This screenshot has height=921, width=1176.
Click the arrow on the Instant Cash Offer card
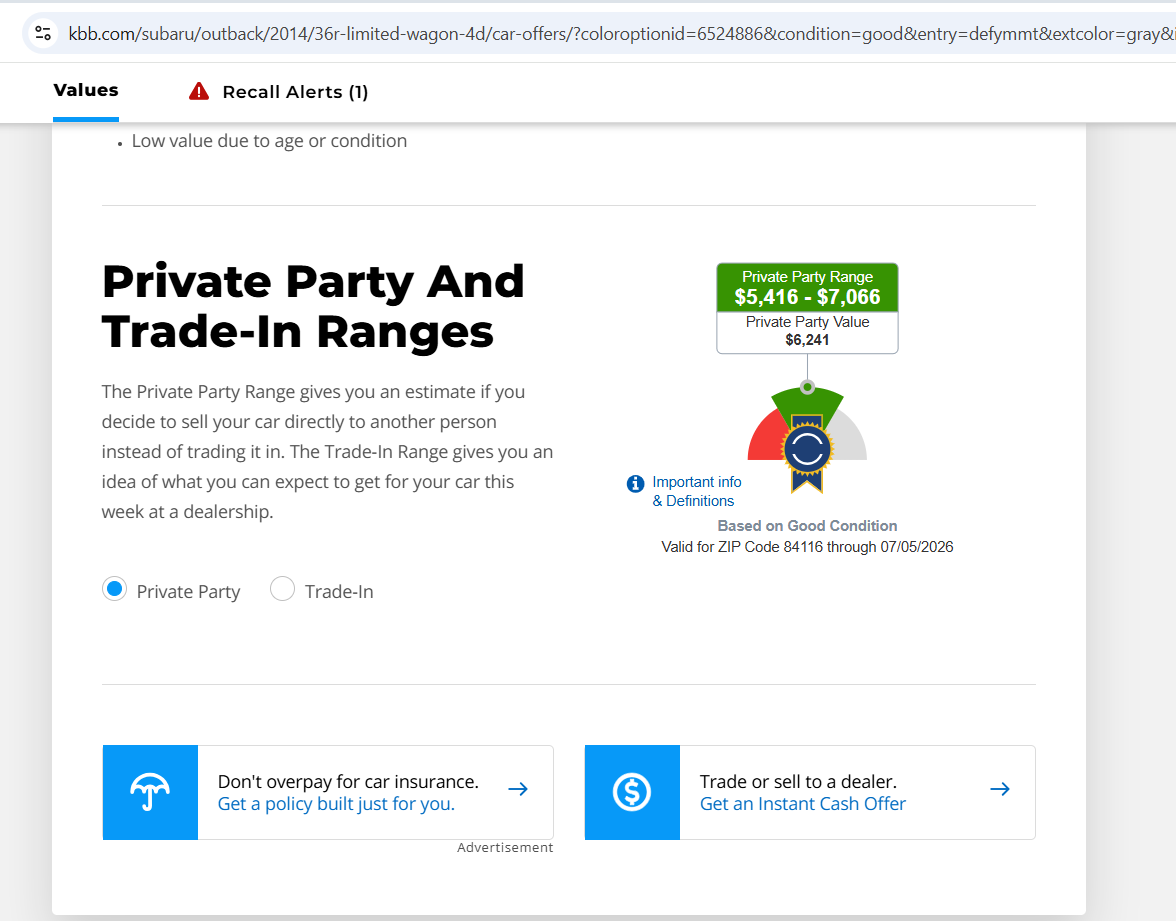tap(1000, 789)
